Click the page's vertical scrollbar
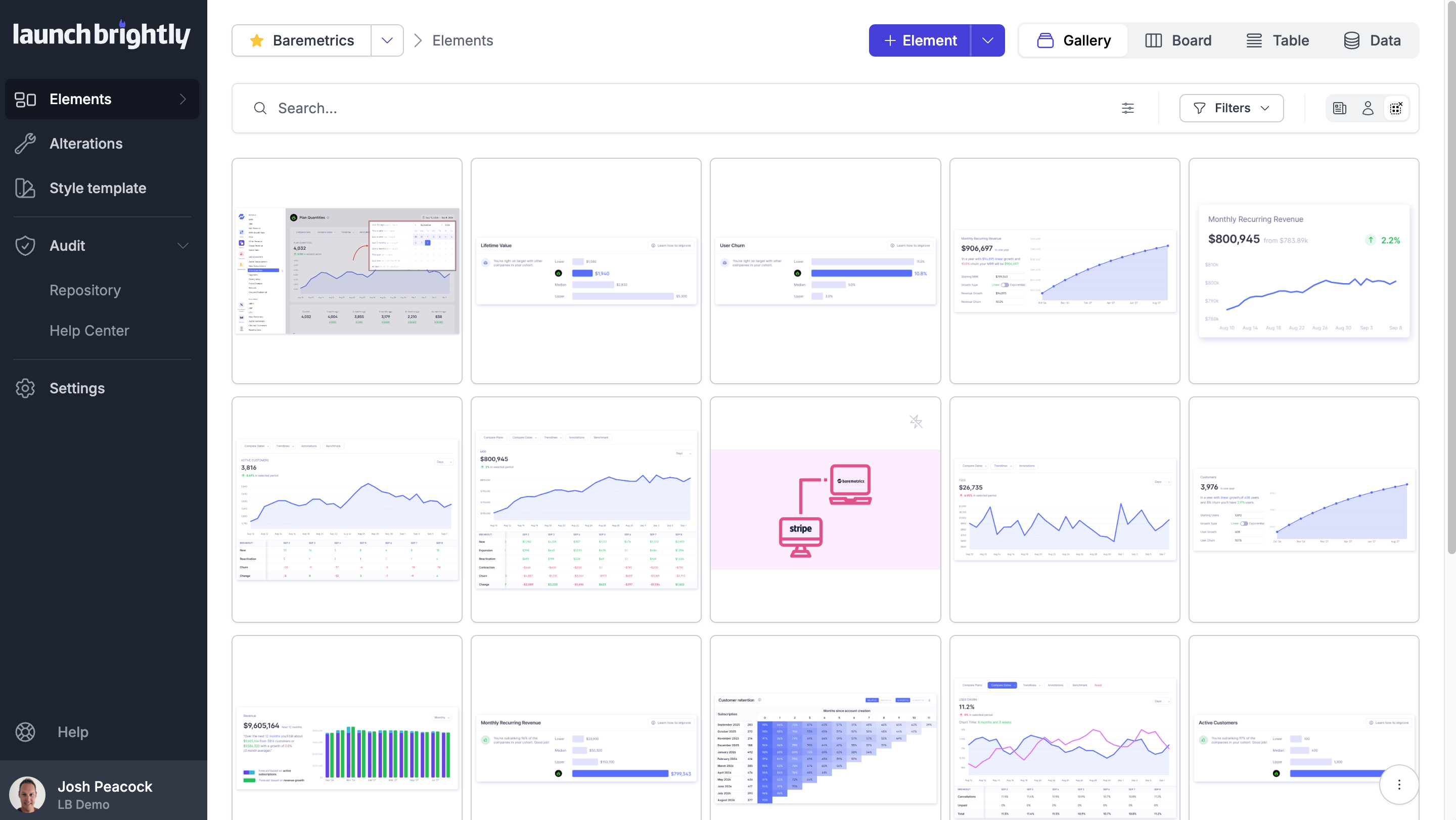 1451,277
